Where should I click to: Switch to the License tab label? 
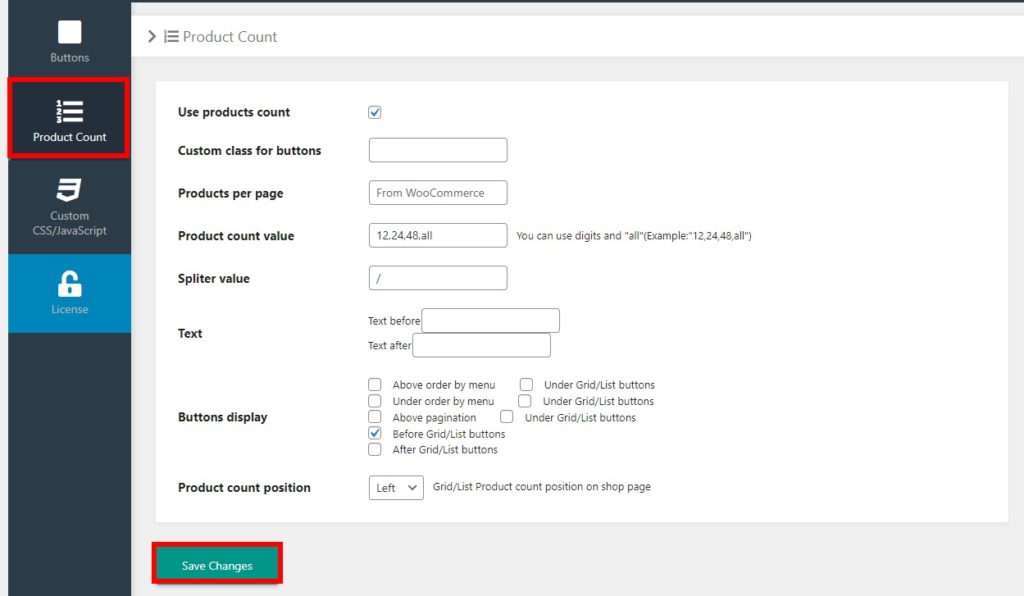click(x=69, y=309)
